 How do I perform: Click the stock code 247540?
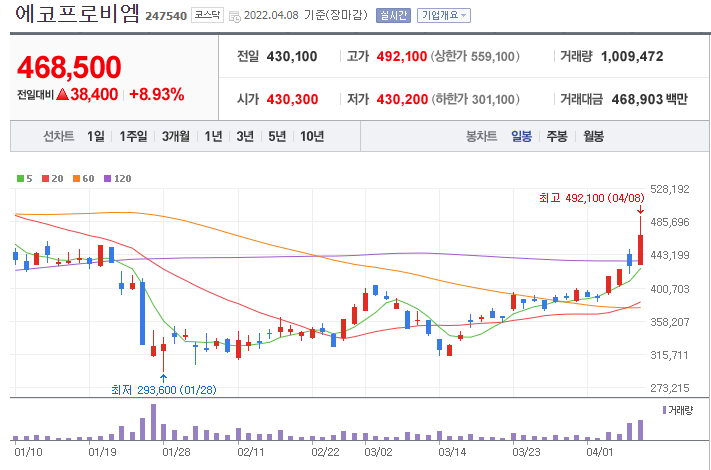(166, 16)
